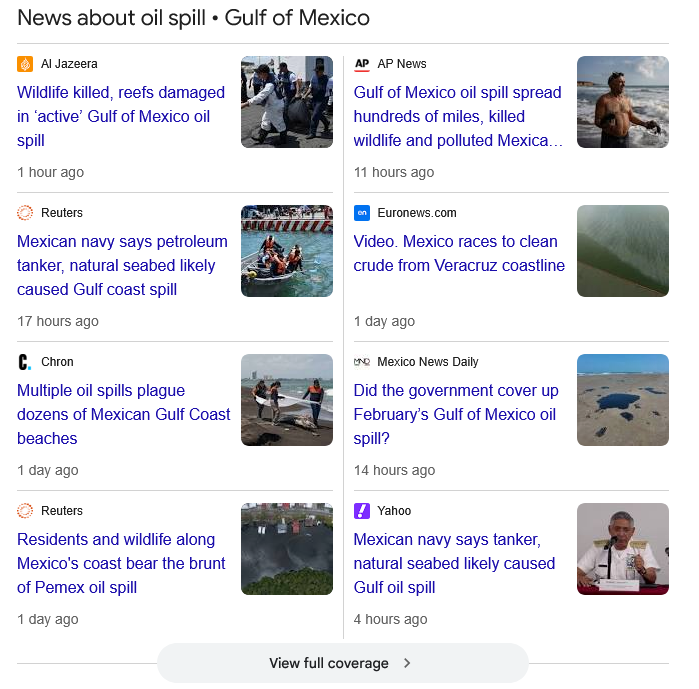Click the Al Jazeera source logo icon

(25, 64)
